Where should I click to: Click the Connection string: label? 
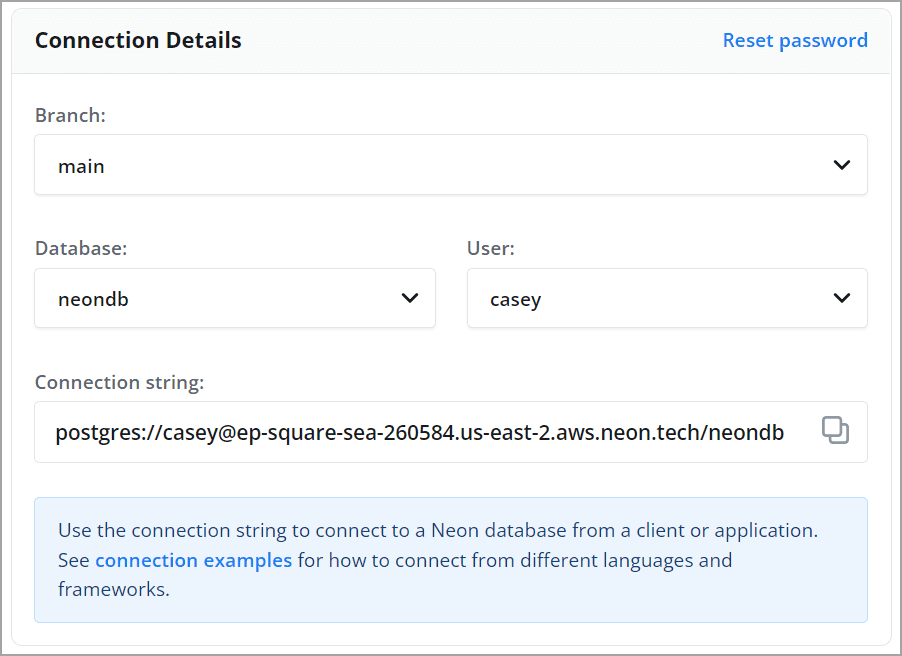tap(120, 382)
